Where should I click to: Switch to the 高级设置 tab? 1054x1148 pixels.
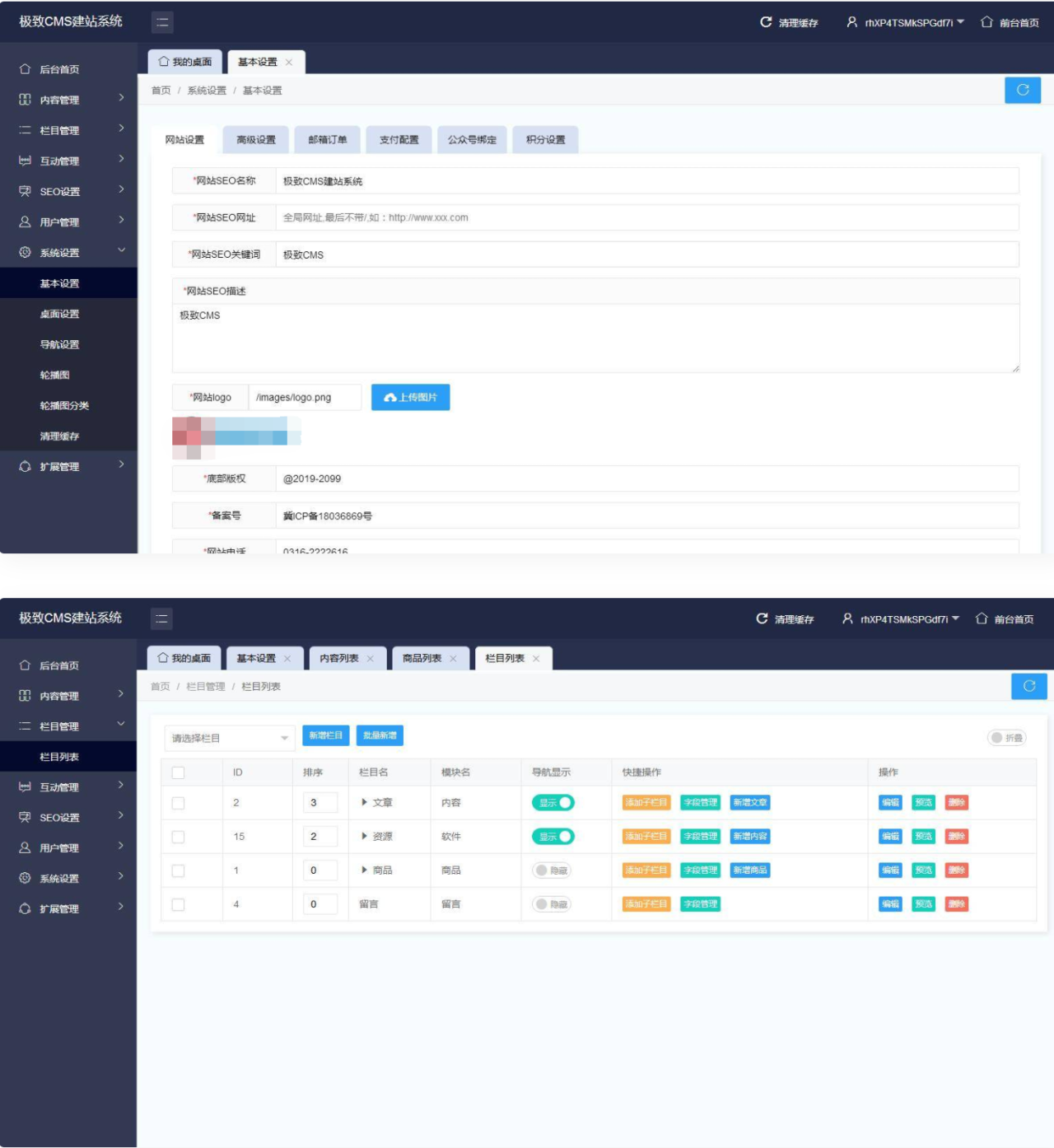(x=256, y=140)
